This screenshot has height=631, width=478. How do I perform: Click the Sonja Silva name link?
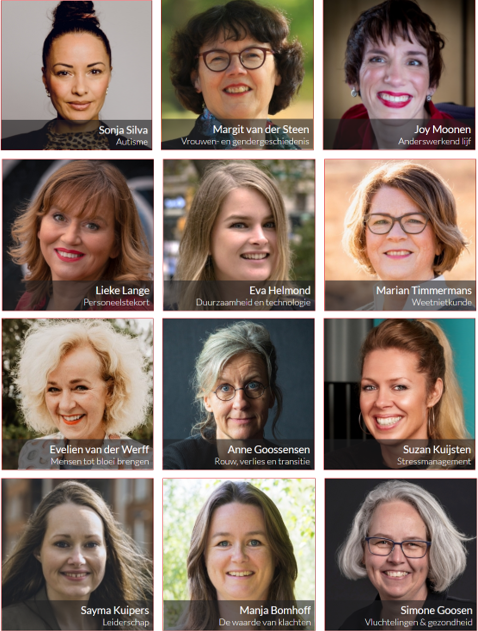coord(123,130)
